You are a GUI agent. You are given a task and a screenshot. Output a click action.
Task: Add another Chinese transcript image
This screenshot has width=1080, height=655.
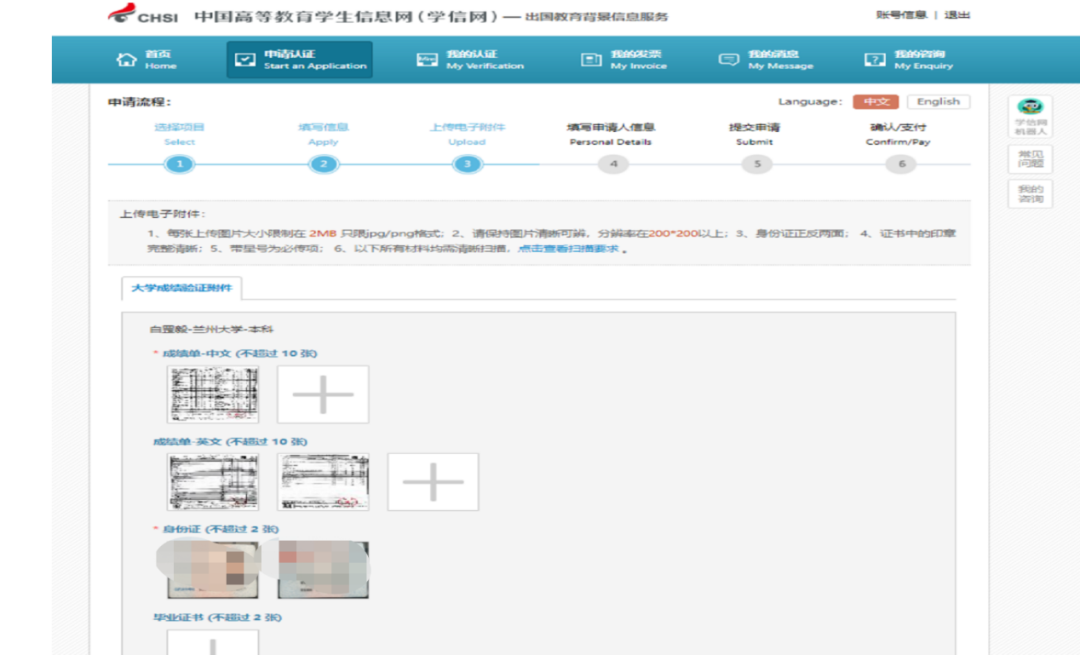323,394
